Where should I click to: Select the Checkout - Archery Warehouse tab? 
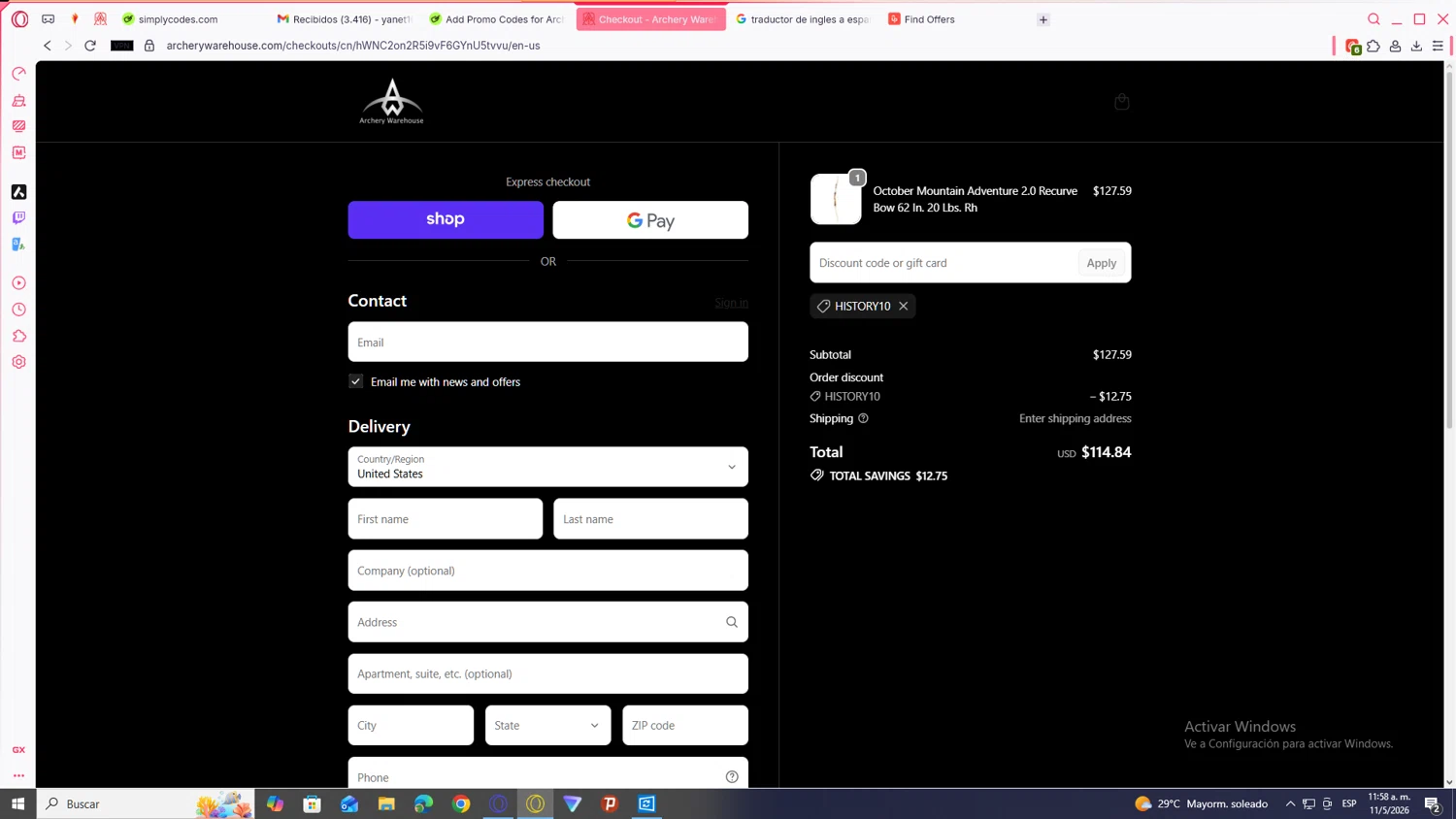pyautogui.click(x=650, y=19)
